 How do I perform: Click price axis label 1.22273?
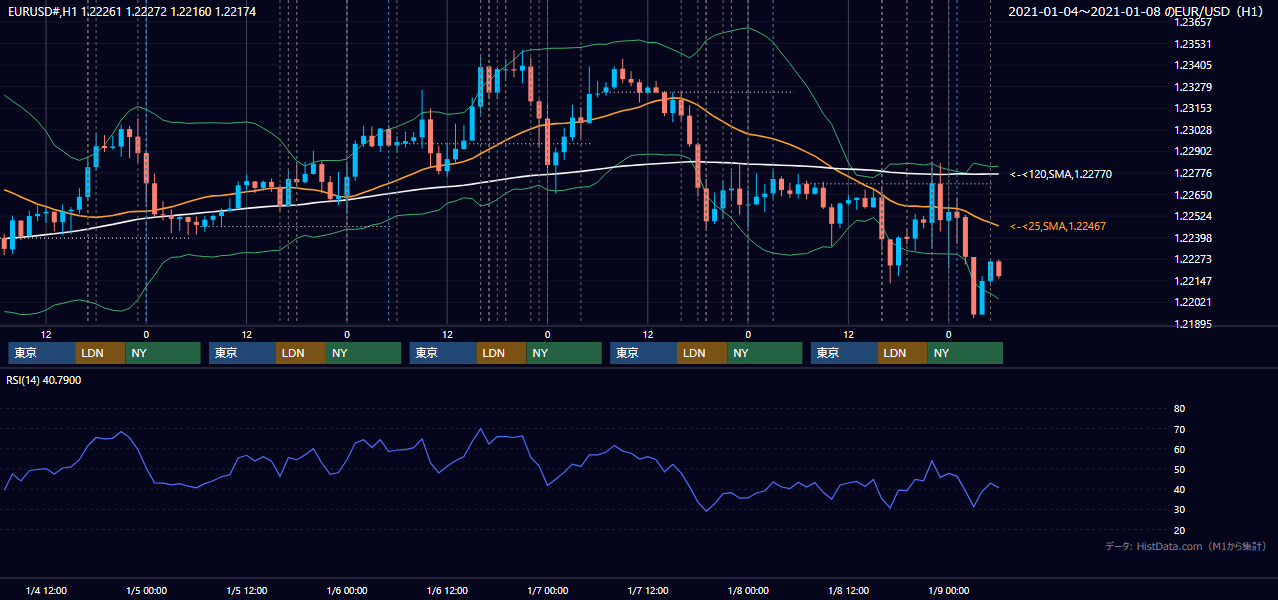point(1193,259)
